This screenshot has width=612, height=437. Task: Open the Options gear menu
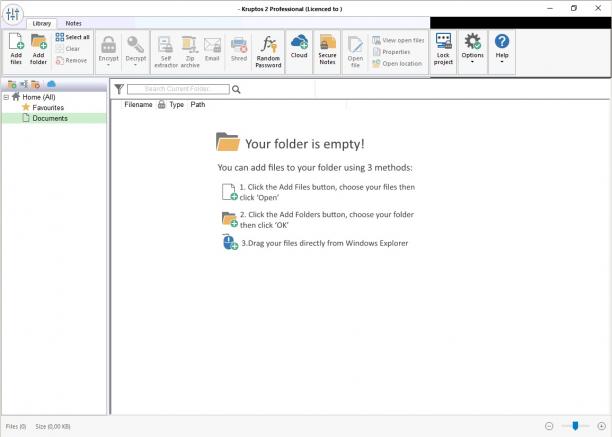pyautogui.click(x=473, y=48)
